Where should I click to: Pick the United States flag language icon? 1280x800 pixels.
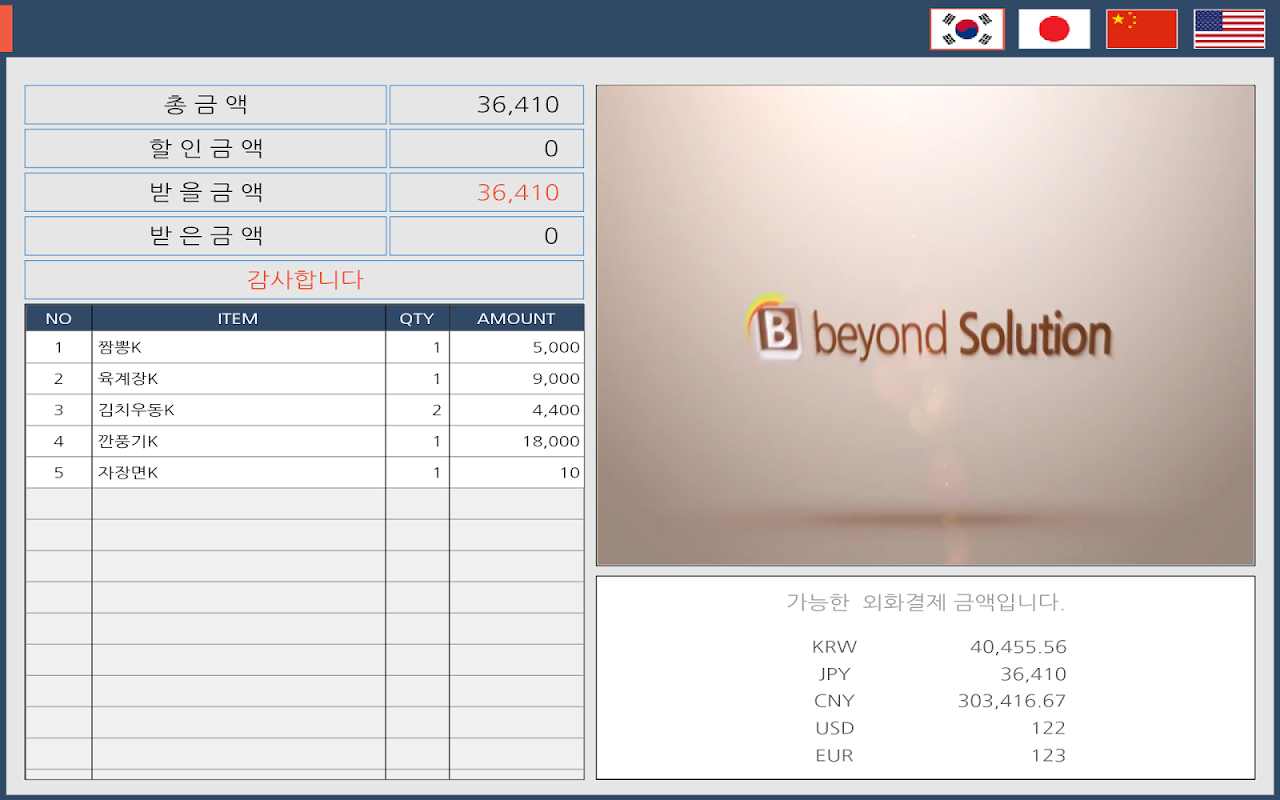pos(1229,29)
